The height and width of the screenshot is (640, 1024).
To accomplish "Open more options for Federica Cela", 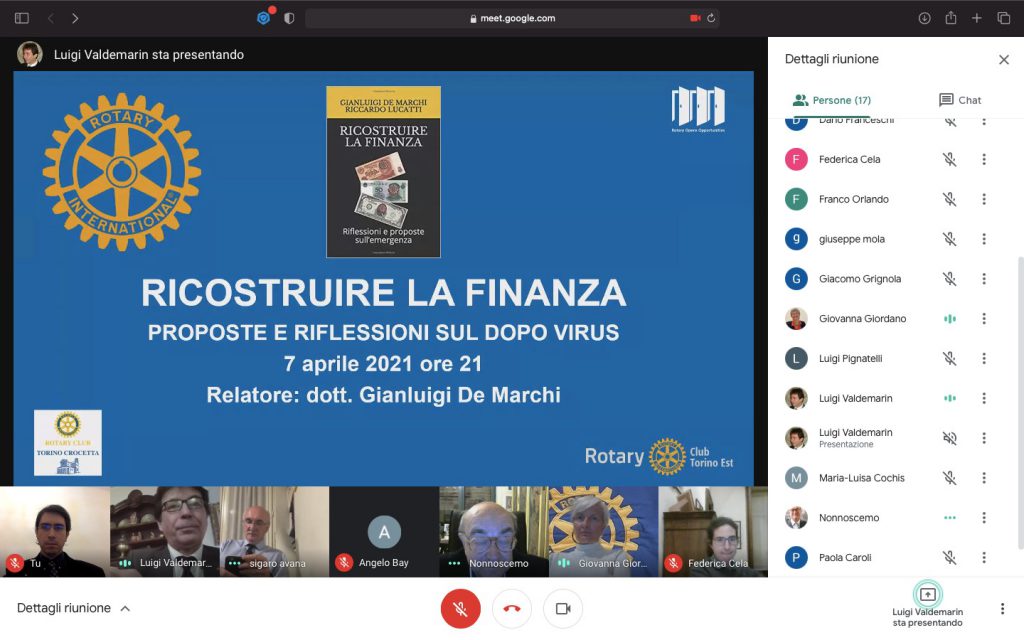I will [x=984, y=159].
